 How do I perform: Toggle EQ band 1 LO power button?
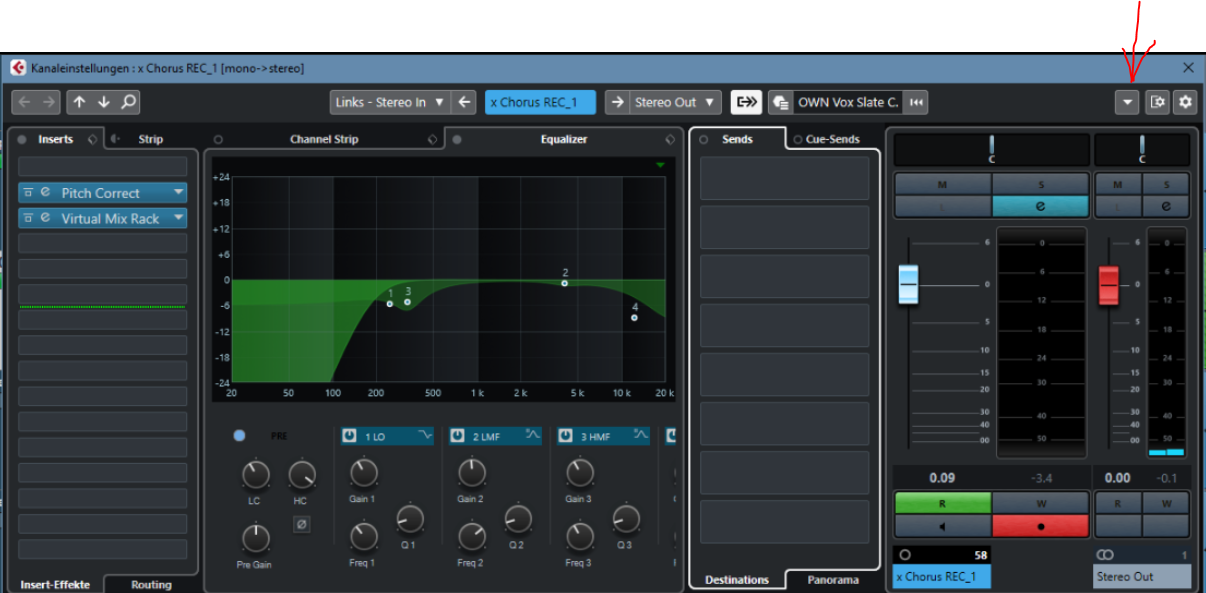pyautogui.click(x=349, y=436)
